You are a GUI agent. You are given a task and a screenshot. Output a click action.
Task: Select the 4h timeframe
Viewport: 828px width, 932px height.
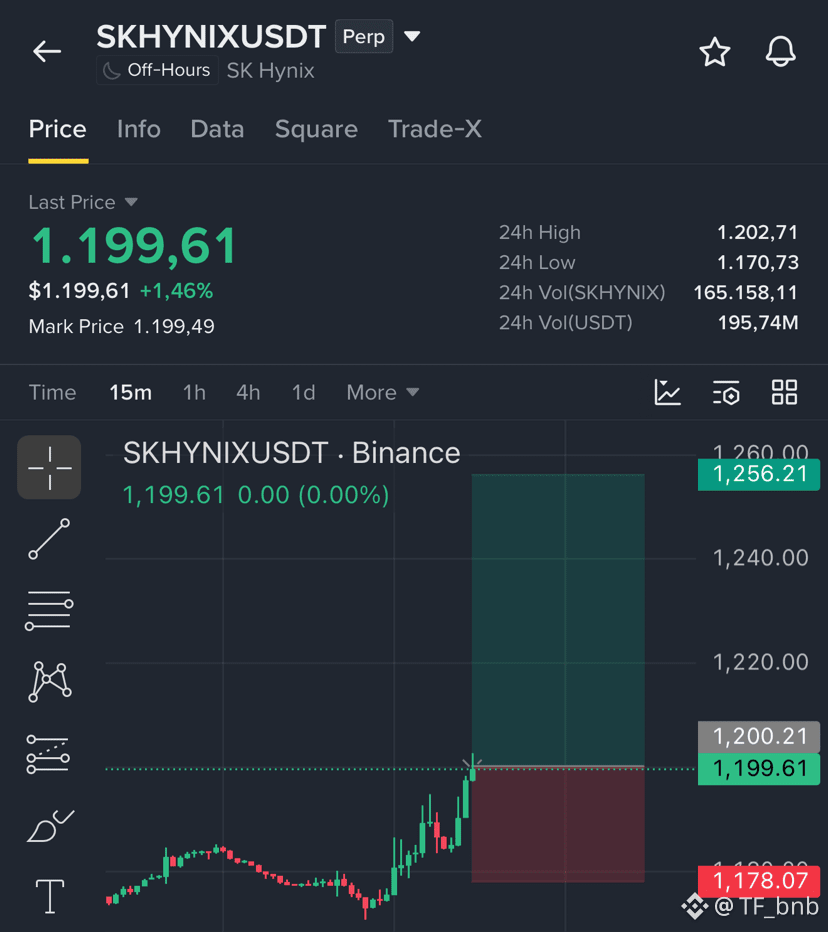[x=248, y=392]
